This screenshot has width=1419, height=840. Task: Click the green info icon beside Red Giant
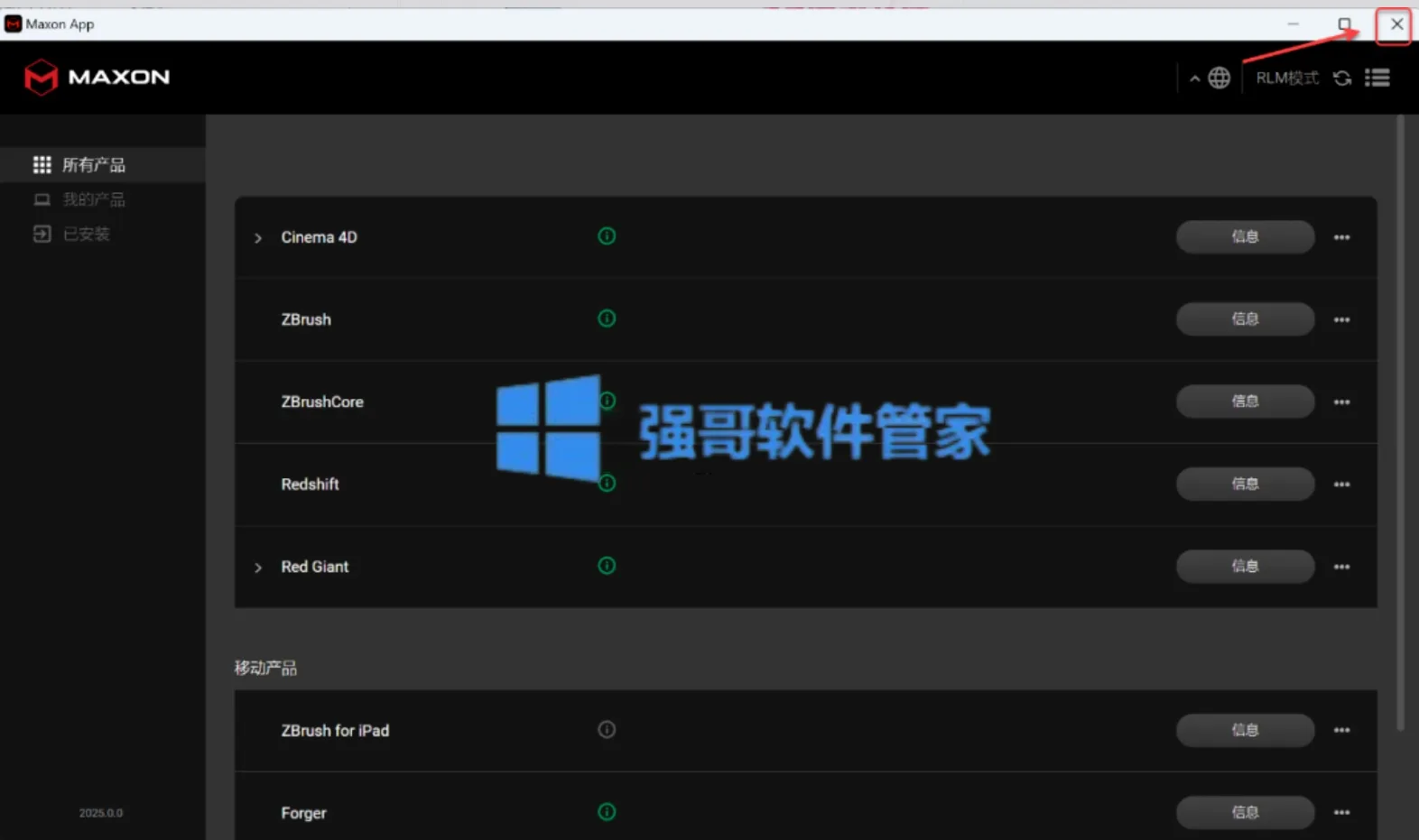click(x=607, y=566)
